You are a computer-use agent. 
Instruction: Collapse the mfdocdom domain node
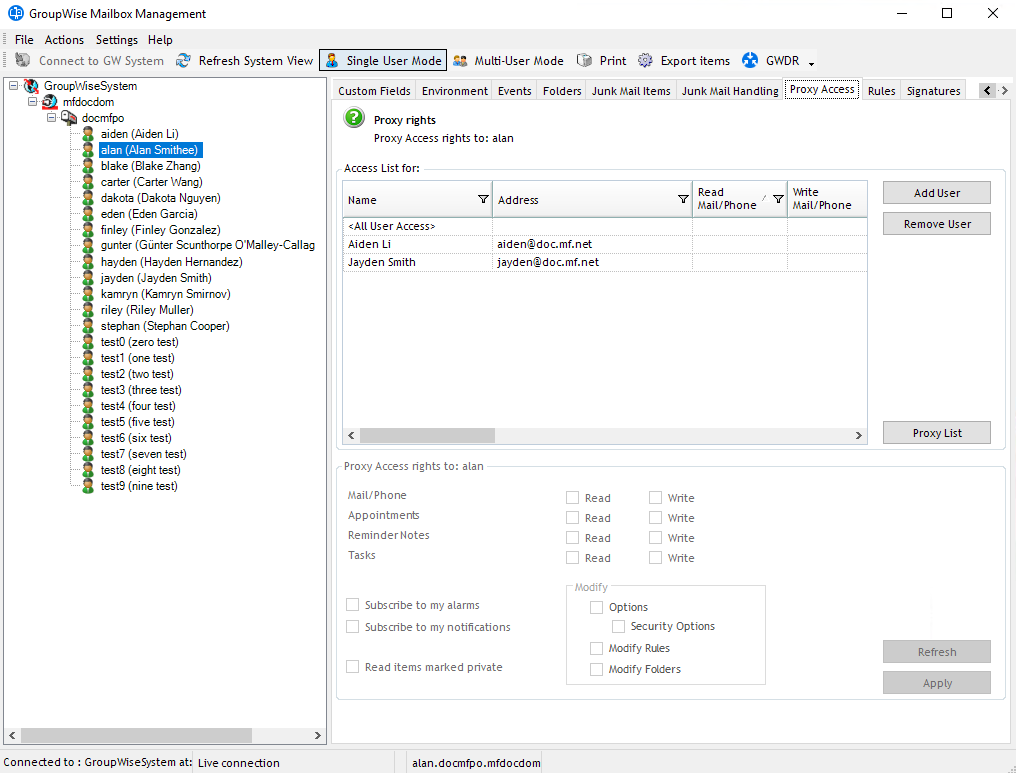(x=33, y=102)
